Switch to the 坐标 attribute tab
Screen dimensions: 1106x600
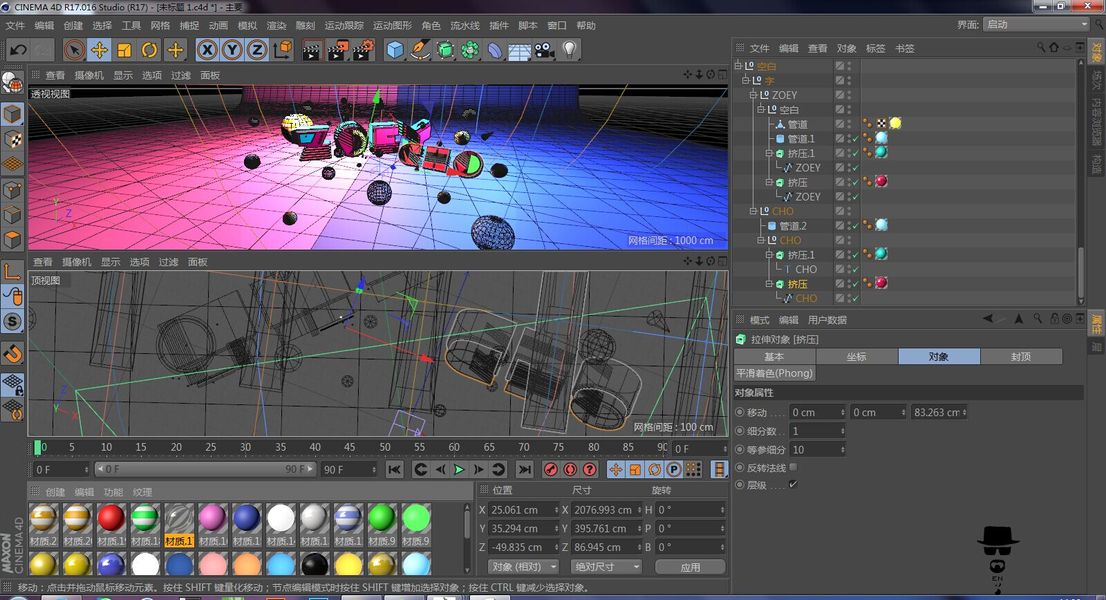point(856,357)
